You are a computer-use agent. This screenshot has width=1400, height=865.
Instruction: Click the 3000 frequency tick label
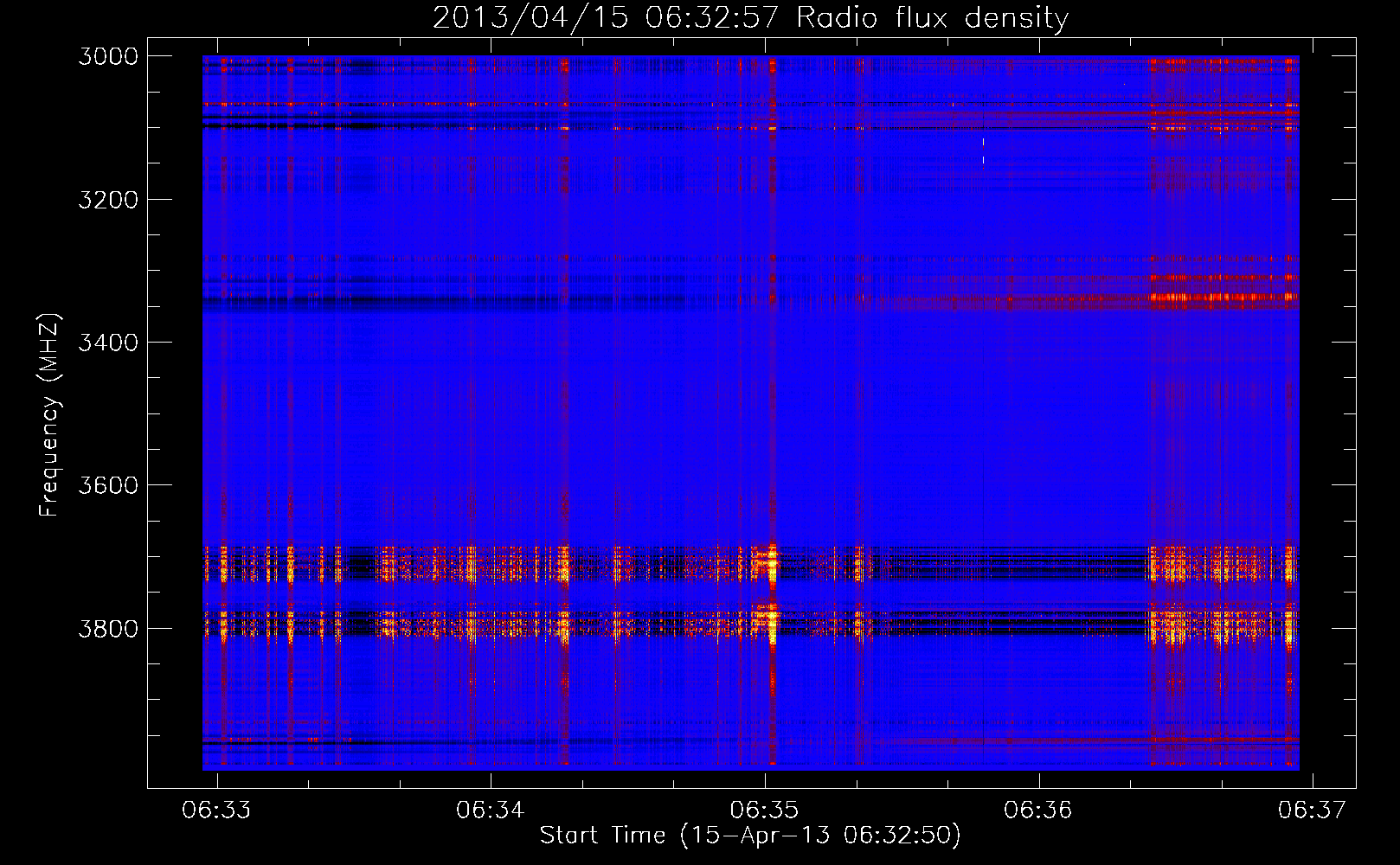pos(108,56)
